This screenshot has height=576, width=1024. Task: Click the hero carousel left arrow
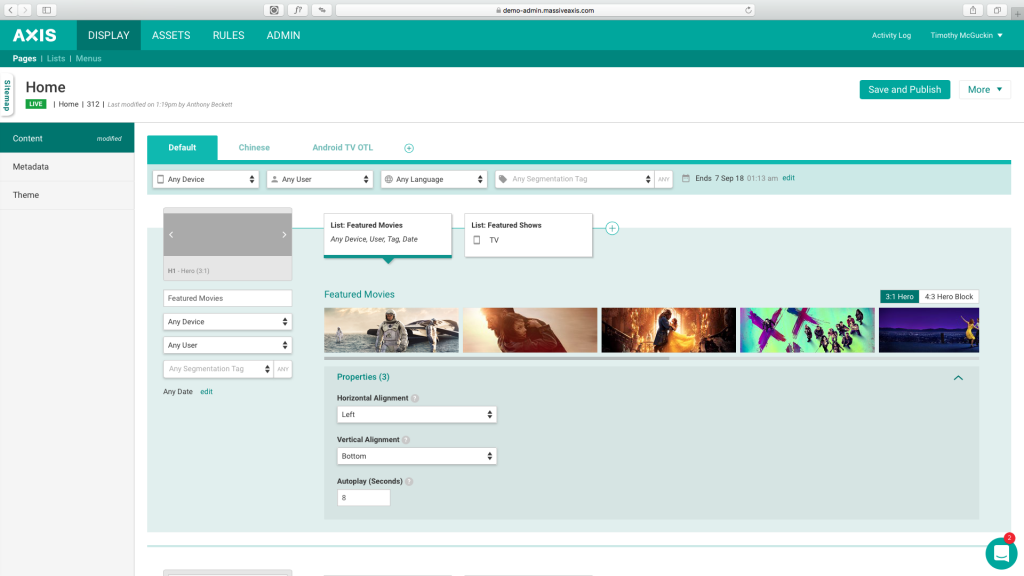[171, 235]
